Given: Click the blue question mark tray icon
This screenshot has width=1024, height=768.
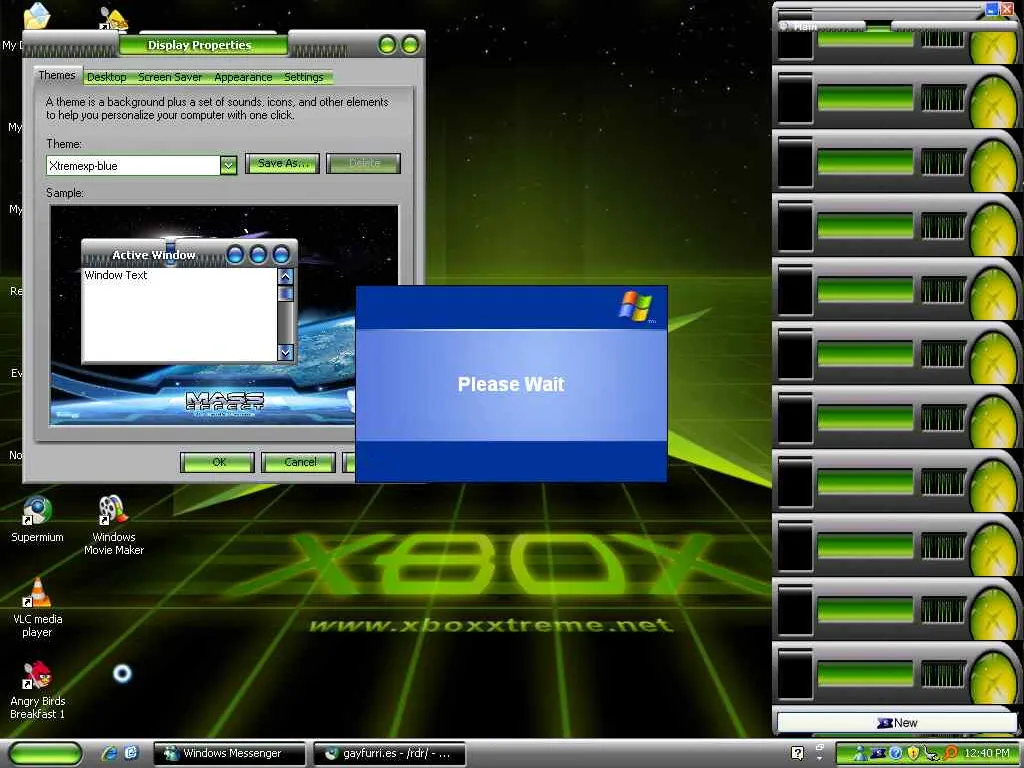Looking at the screenshot, I should coord(896,753).
